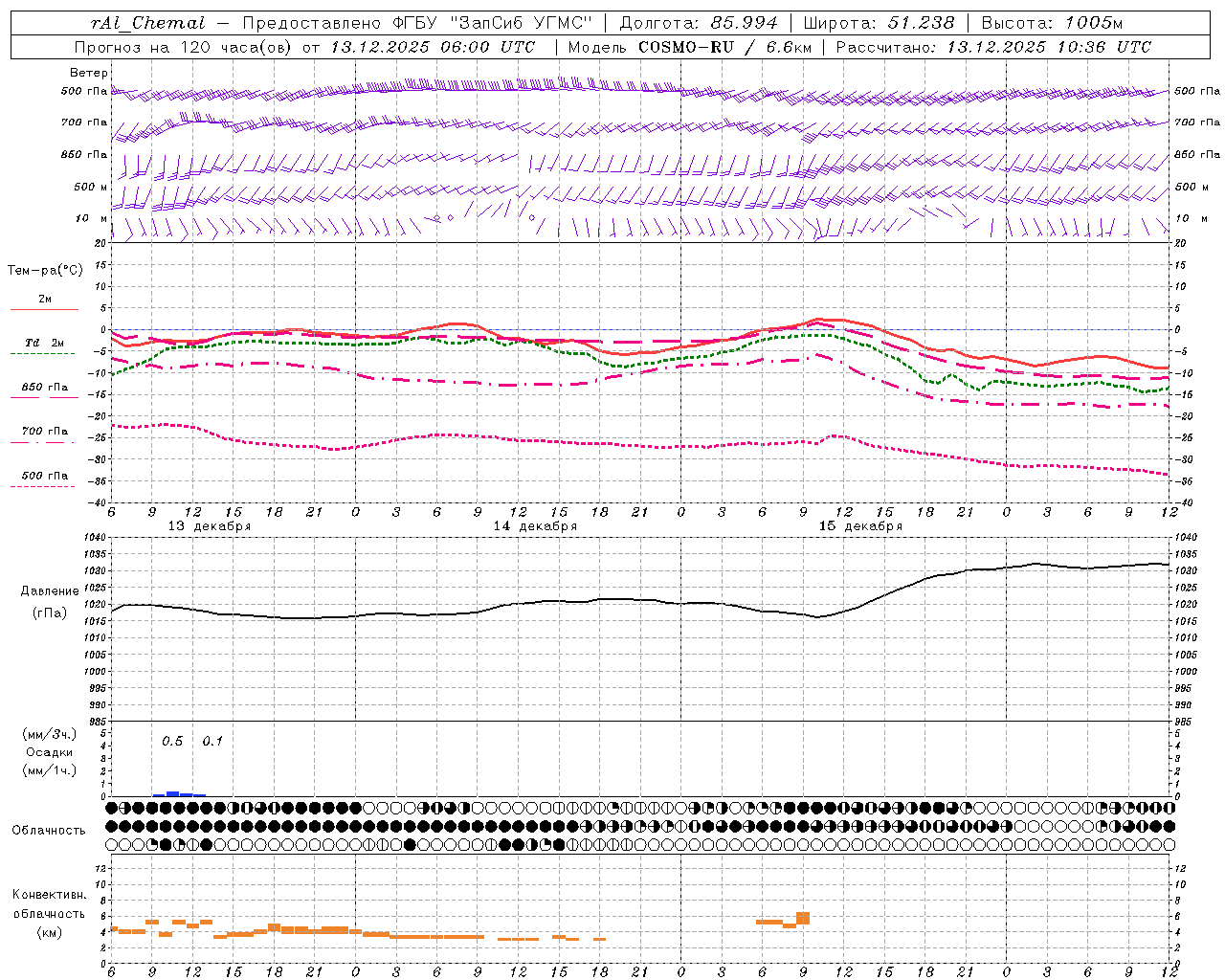Click the 14 декабря date label
1225x980 pixels.
(x=535, y=526)
